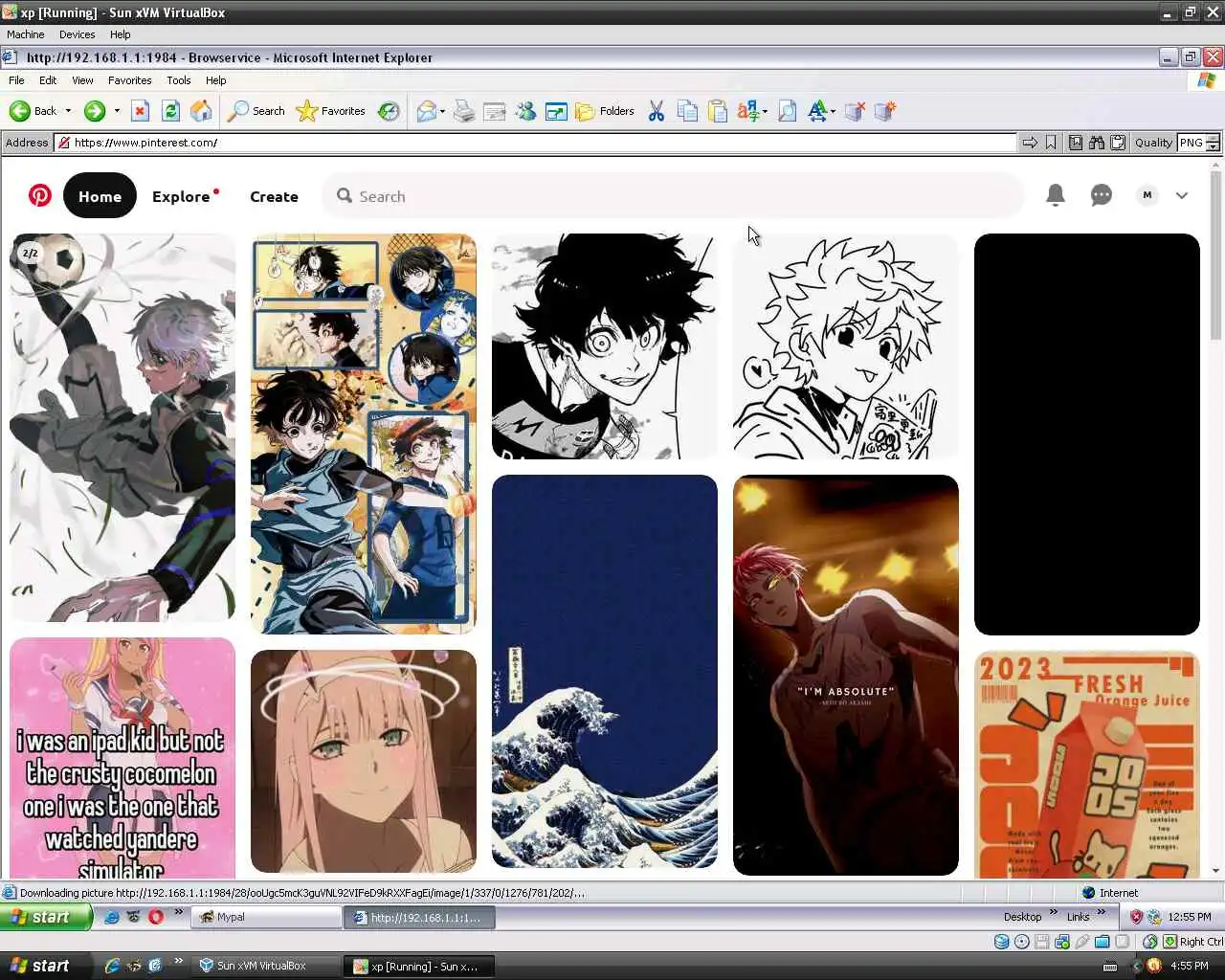Click the Messenger people icon

click(525, 111)
